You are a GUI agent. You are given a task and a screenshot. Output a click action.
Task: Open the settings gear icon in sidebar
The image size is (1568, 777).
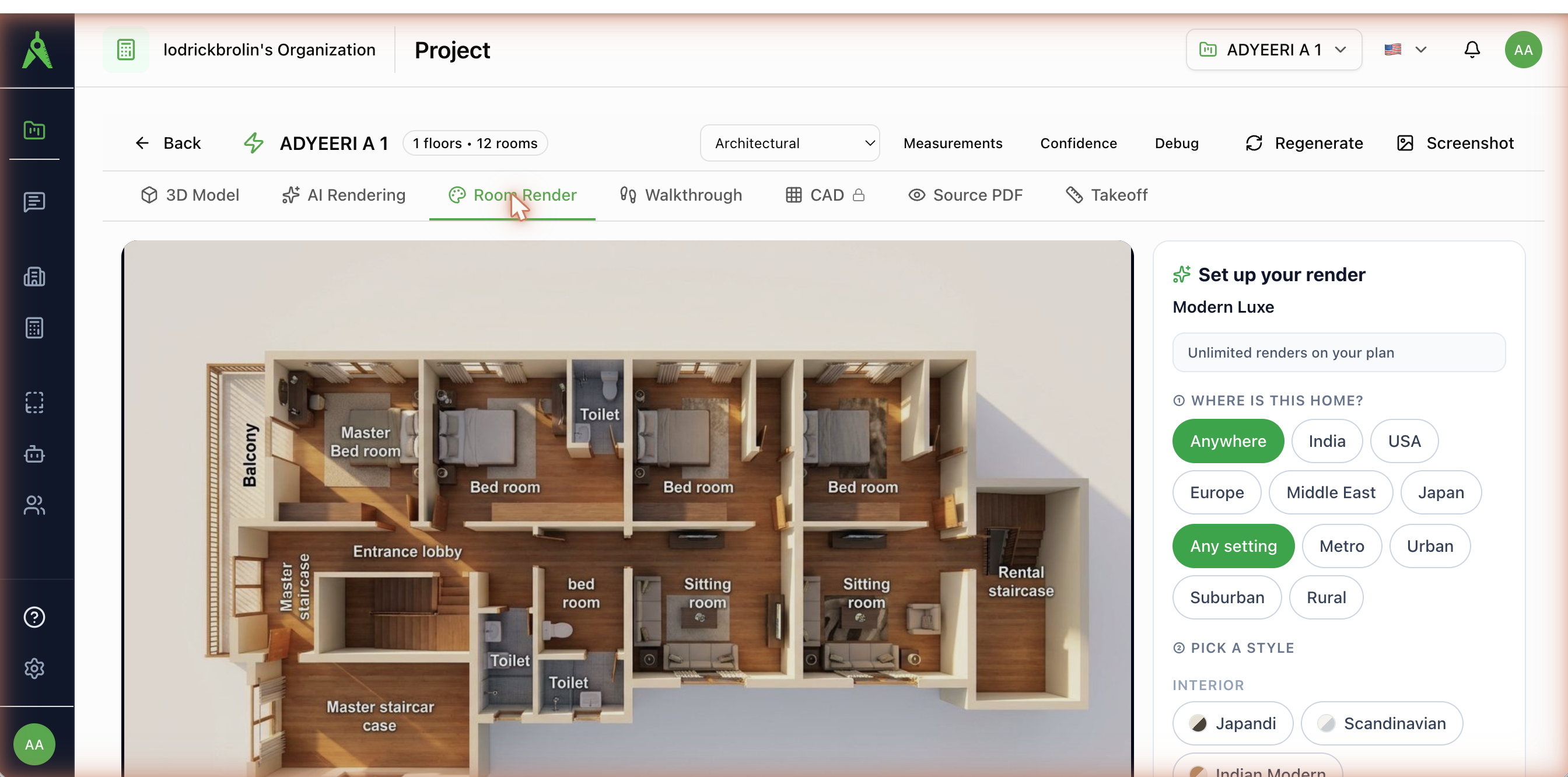click(34, 668)
